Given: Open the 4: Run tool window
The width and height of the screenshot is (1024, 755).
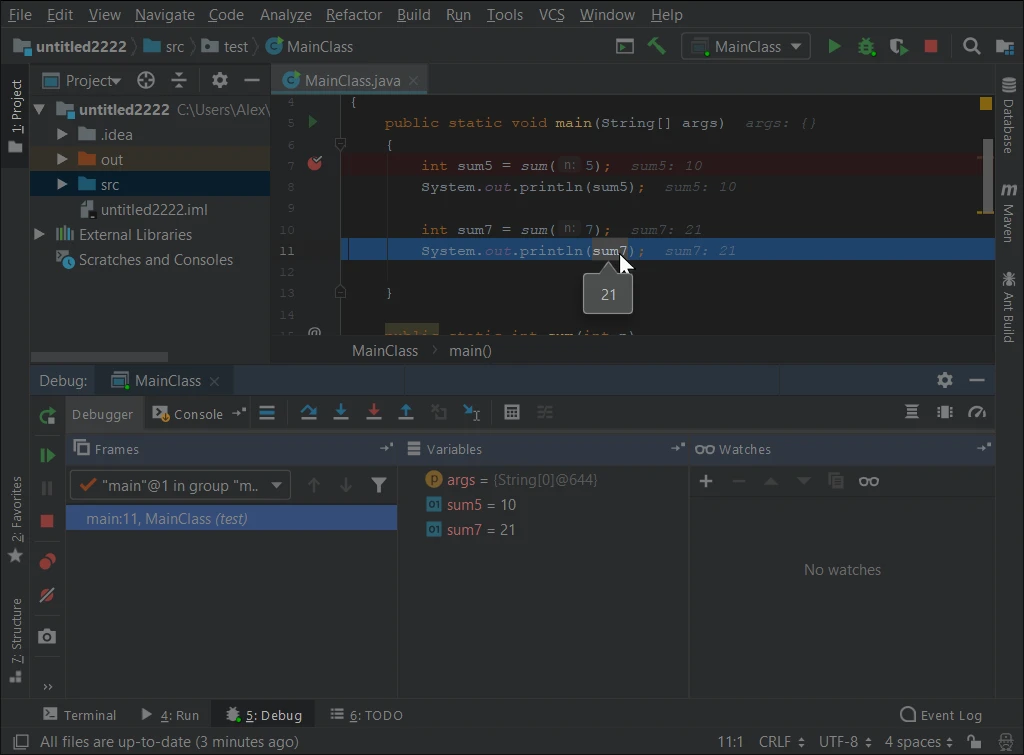Looking at the screenshot, I should [170, 715].
